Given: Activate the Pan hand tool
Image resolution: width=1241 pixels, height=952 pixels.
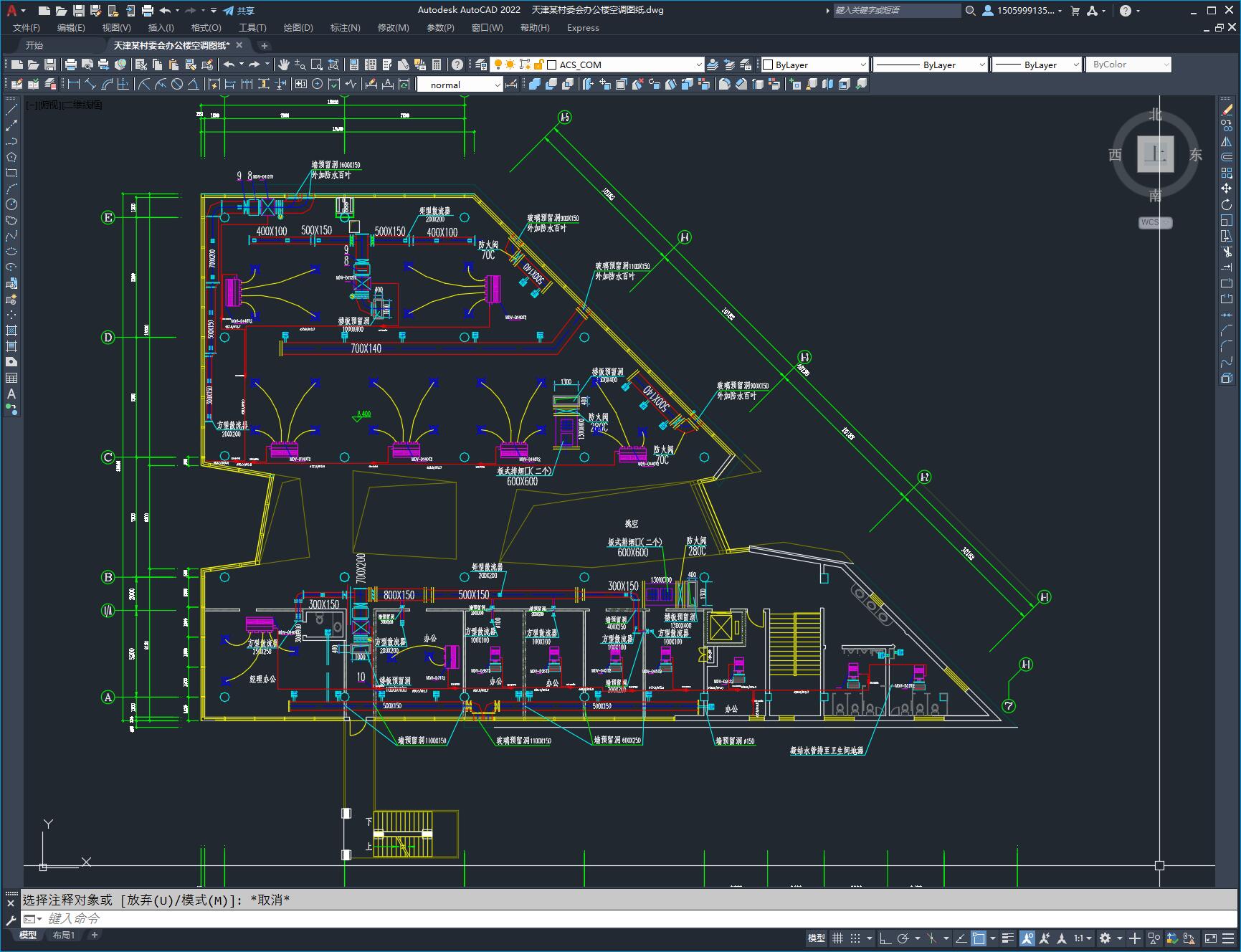Looking at the screenshot, I should (284, 65).
